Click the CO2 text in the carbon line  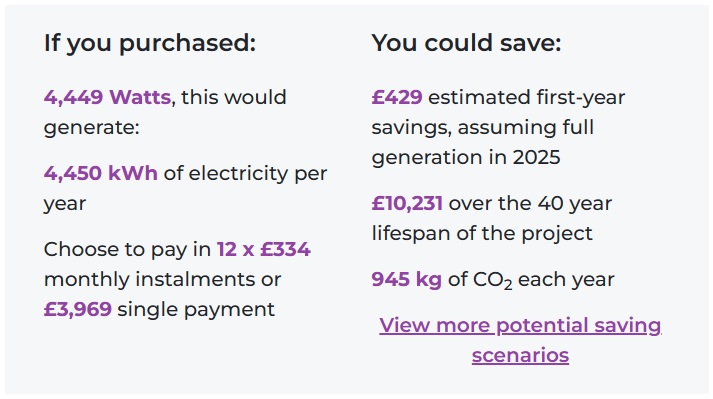point(492,280)
